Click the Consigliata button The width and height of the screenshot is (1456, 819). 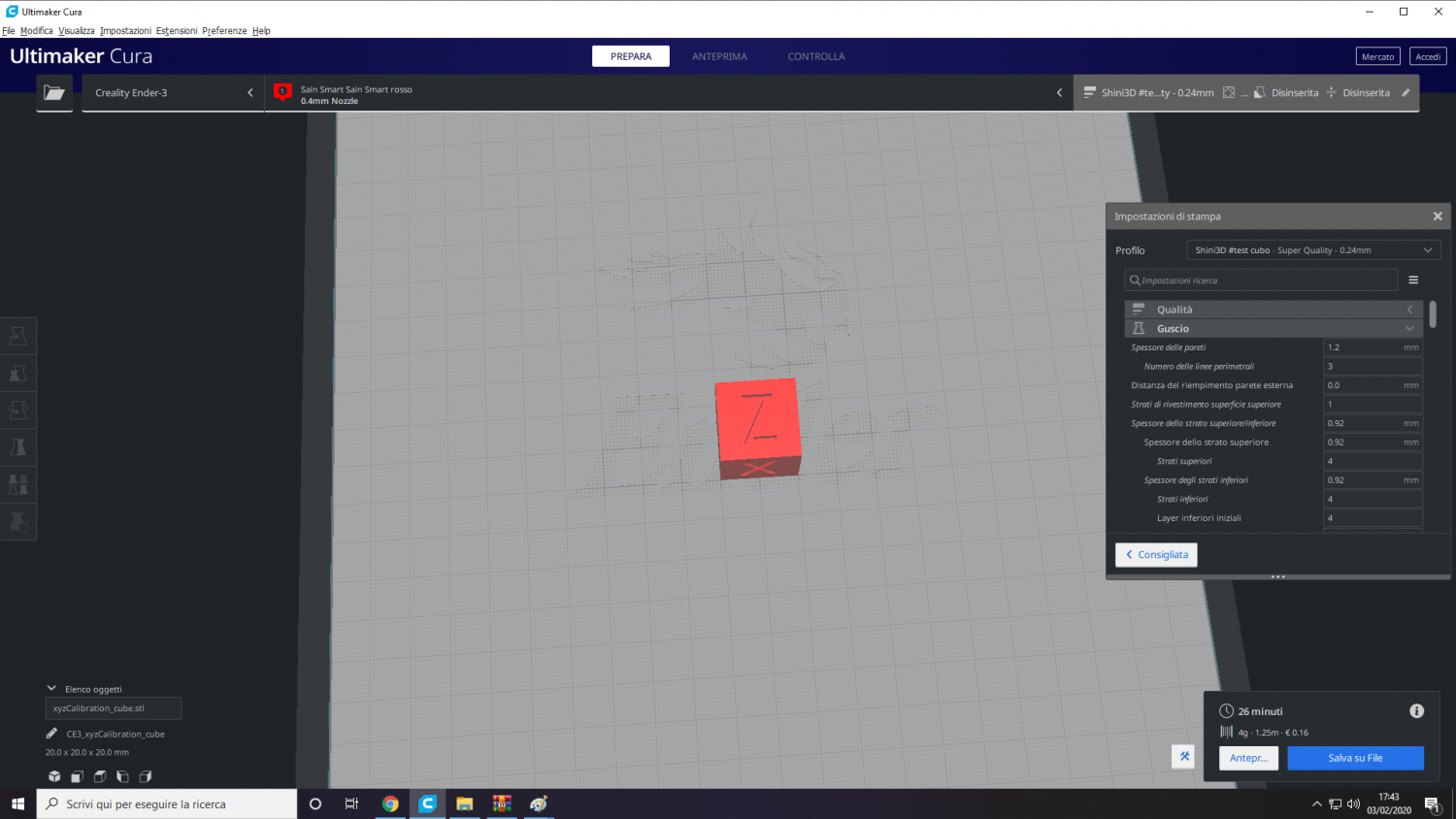point(1156,554)
